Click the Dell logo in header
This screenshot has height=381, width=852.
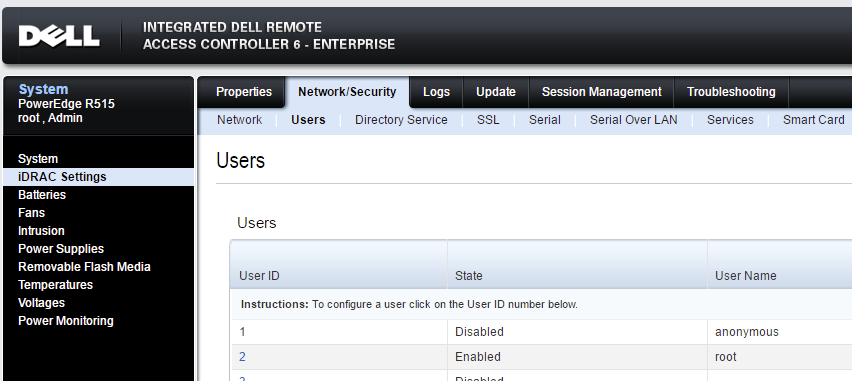tap(59, 36)
